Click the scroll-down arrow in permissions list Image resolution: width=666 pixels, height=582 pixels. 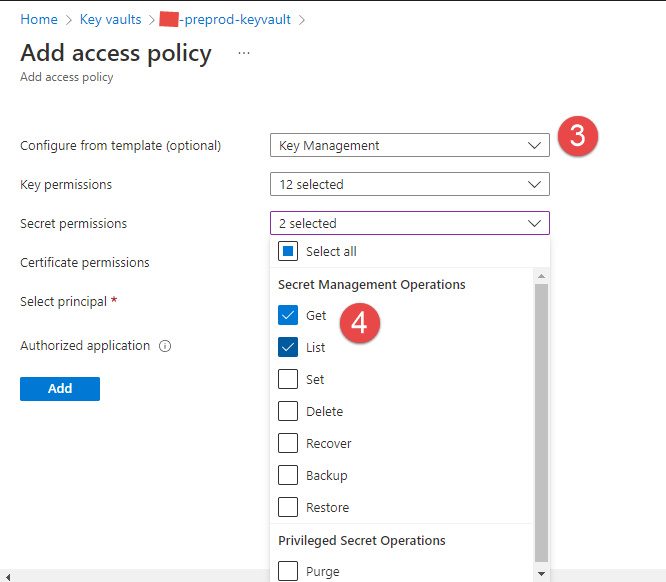click(541, 573)
